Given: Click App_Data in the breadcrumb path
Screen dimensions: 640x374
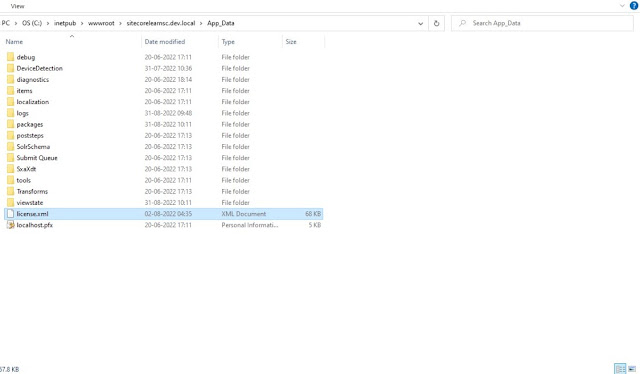Looking at the screenshot, I should pos(221,23).
